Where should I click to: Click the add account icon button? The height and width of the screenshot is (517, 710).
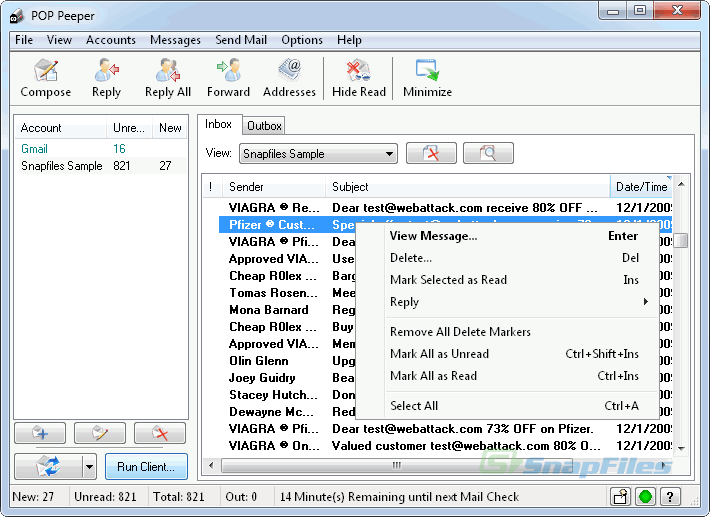(40, 433)
